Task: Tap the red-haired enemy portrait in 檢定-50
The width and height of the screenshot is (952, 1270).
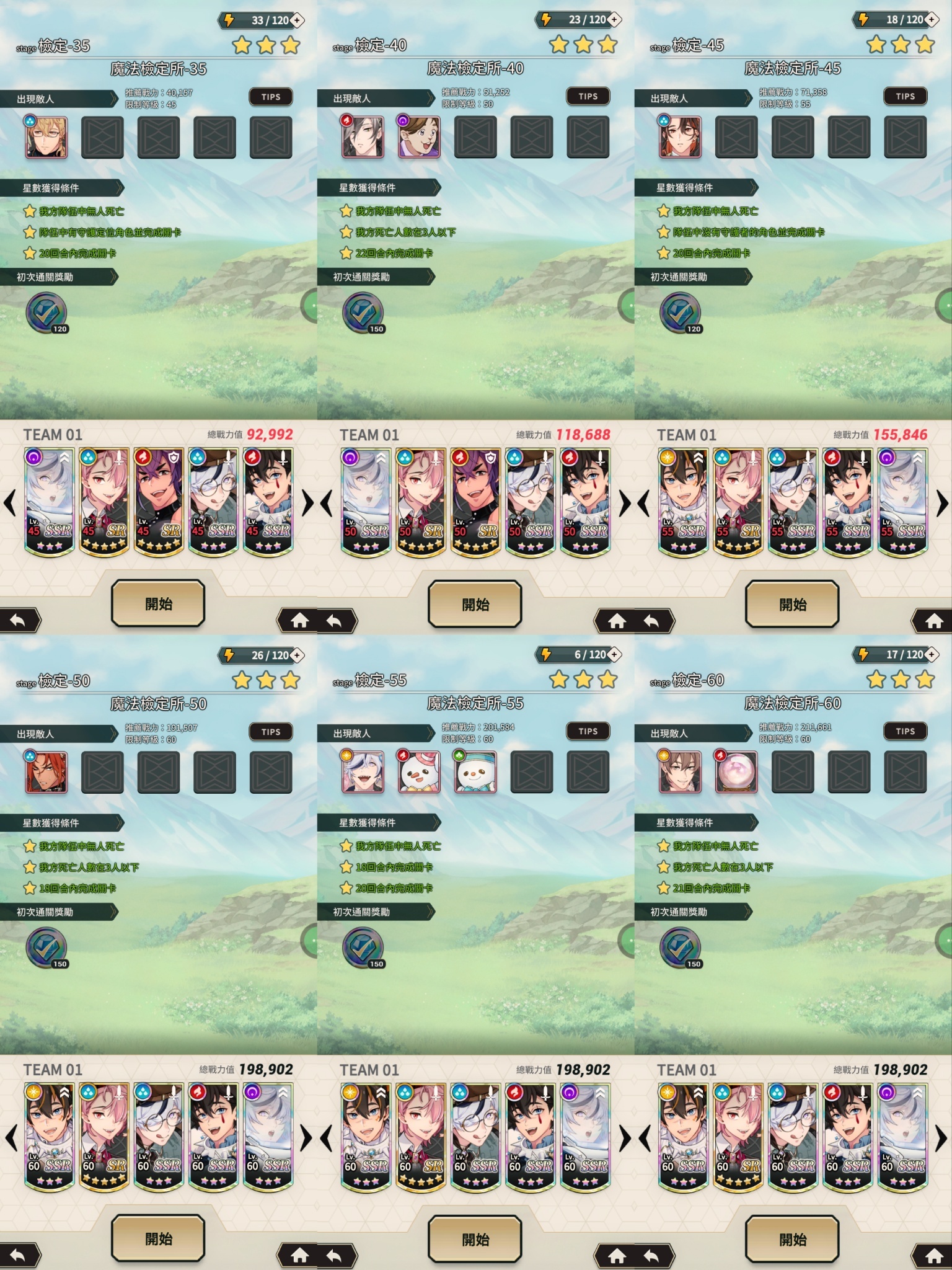Action: pyautogui.click(x=46, y=772)
